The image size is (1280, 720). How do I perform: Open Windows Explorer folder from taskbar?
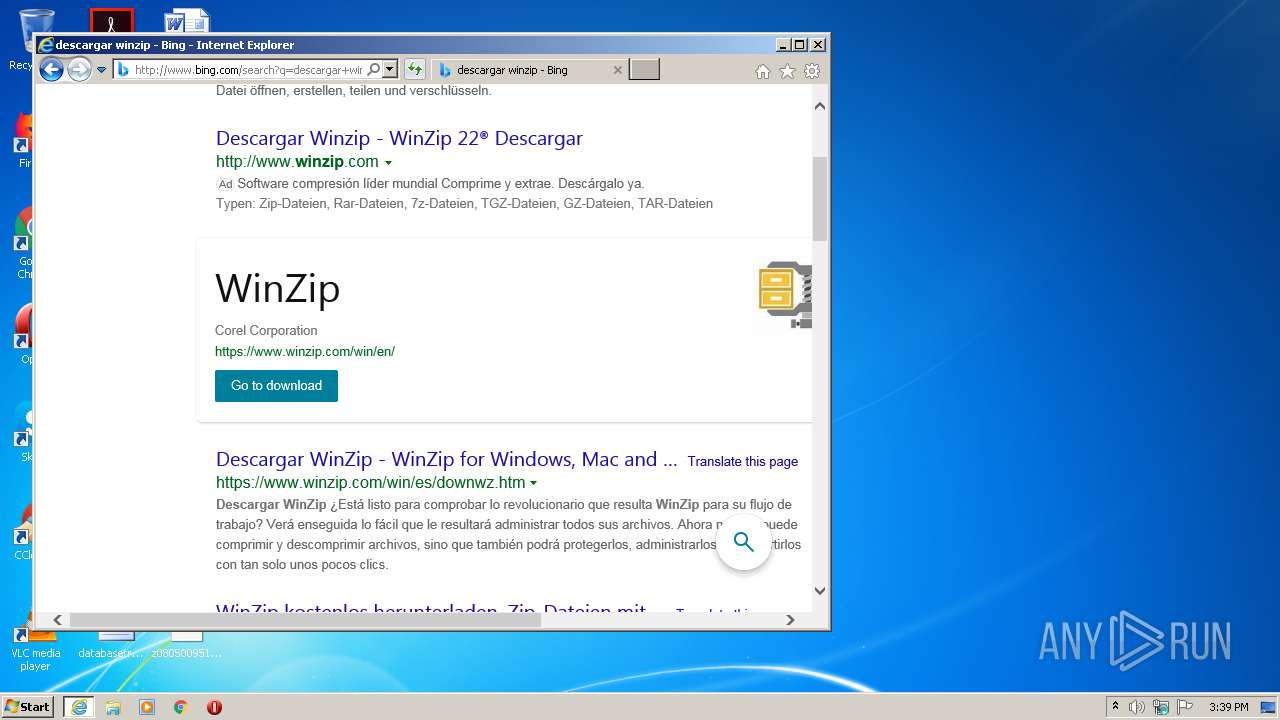click(113, 707)
